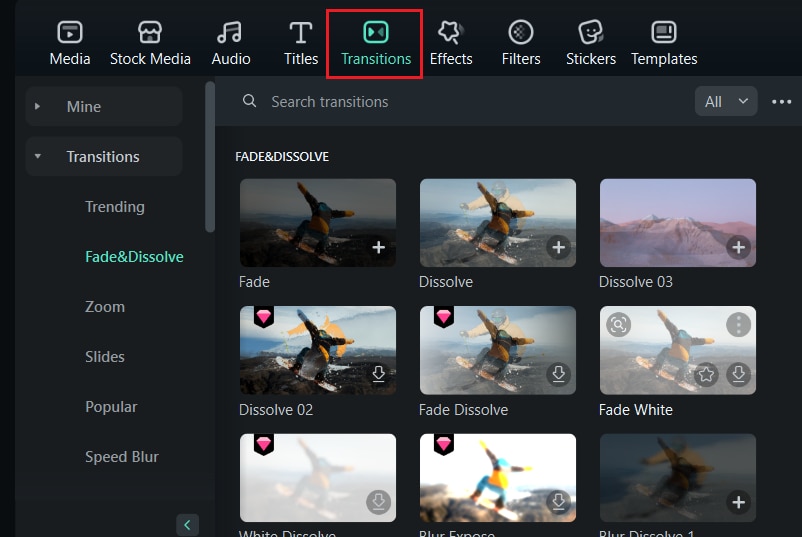Select the Fade transition thumbnail
802x537 pixels.
point(318,222)
